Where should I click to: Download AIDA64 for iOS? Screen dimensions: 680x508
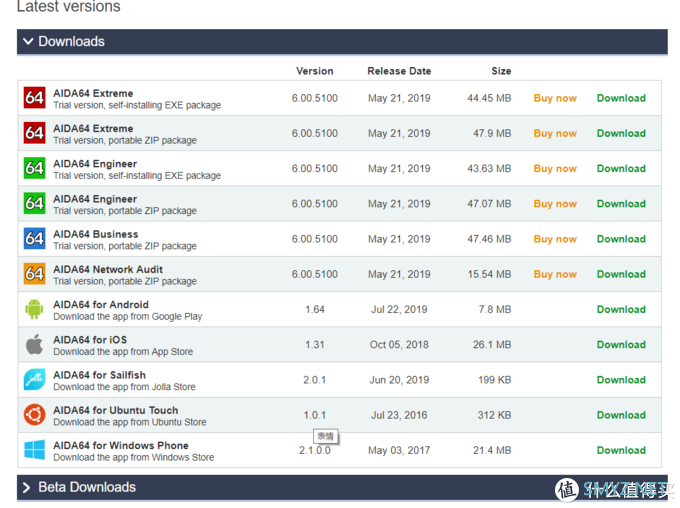(621, 344)
